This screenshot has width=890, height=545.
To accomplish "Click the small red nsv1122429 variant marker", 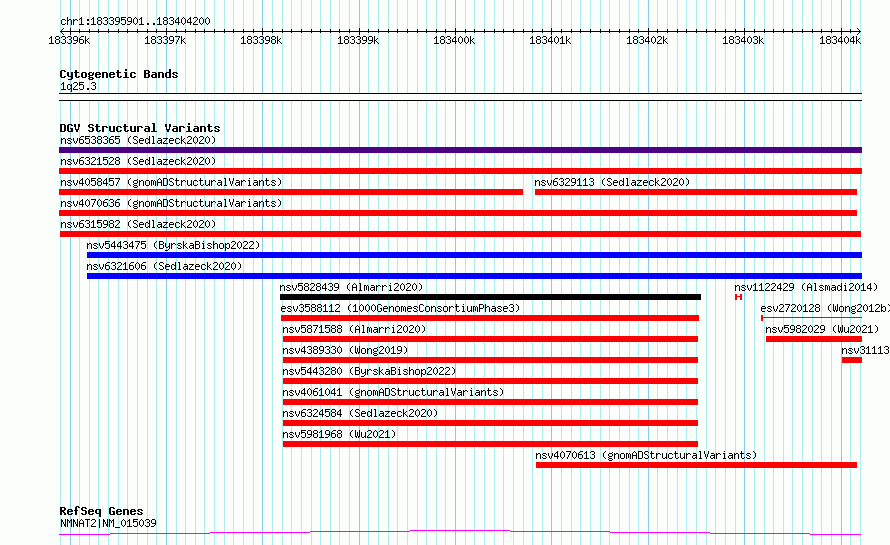I will point(738,297).
